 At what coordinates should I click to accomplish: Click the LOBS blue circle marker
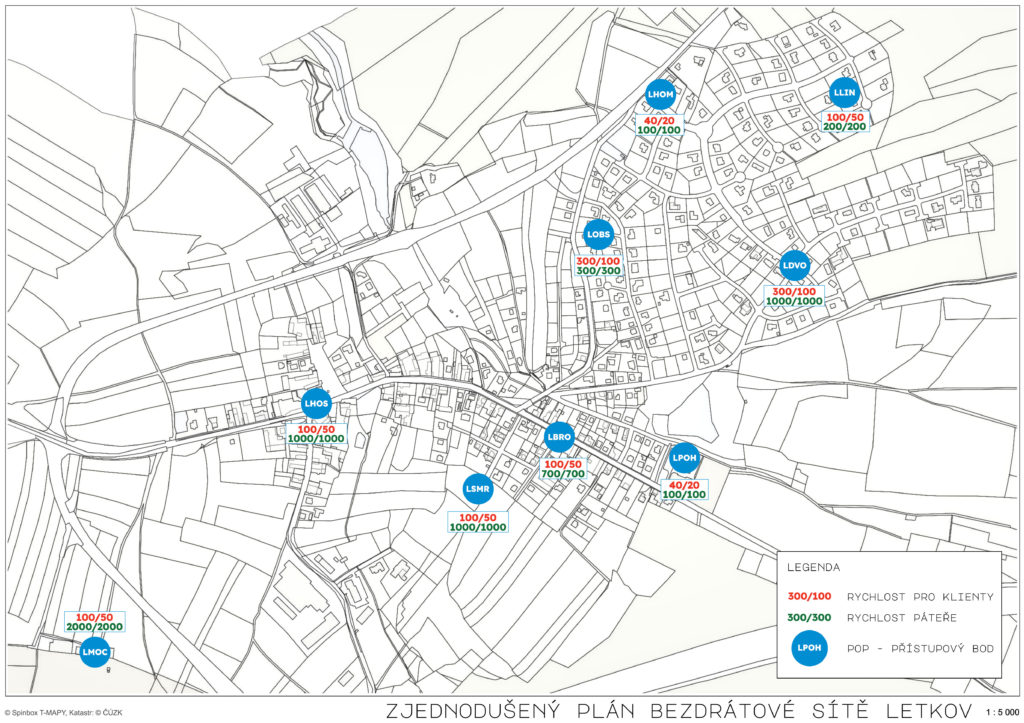(598, 234)
